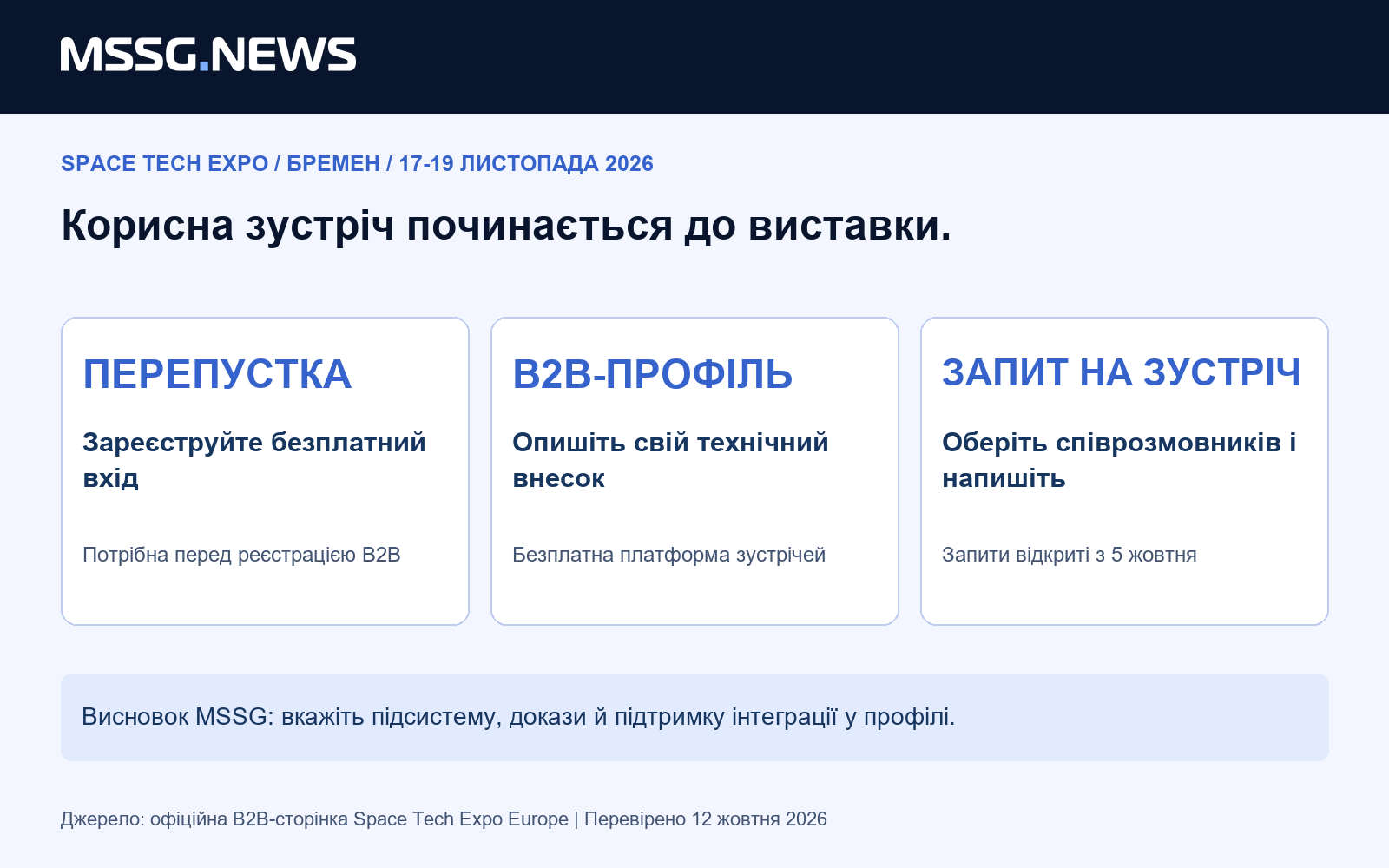Image resolution: width=1389 pixels, height=868 pixels.
Task: Click 'Оберіть співрозмовників і напишіть' text
Action: pos(1119,460)
